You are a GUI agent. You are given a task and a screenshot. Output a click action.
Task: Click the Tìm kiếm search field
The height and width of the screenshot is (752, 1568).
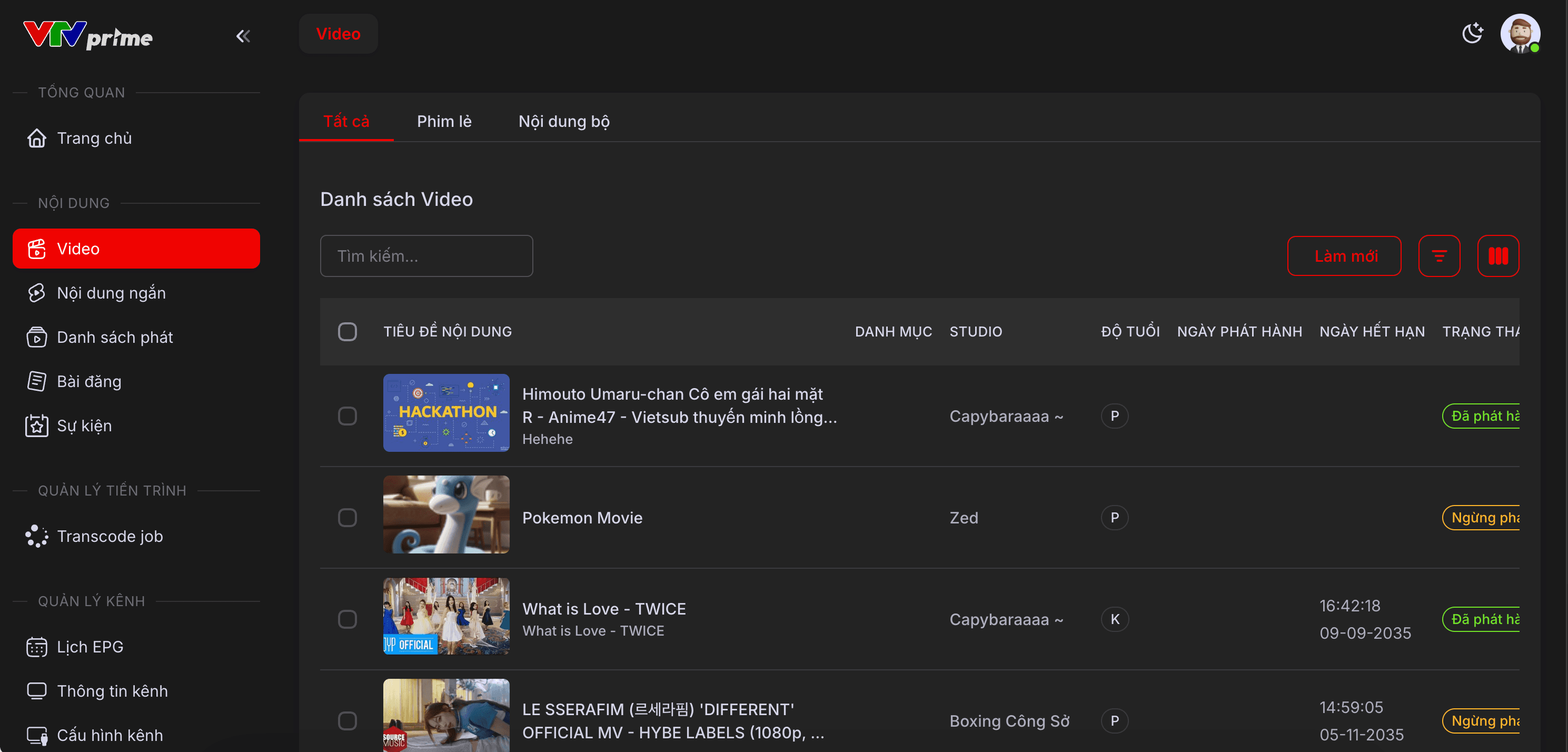[426, 256]
